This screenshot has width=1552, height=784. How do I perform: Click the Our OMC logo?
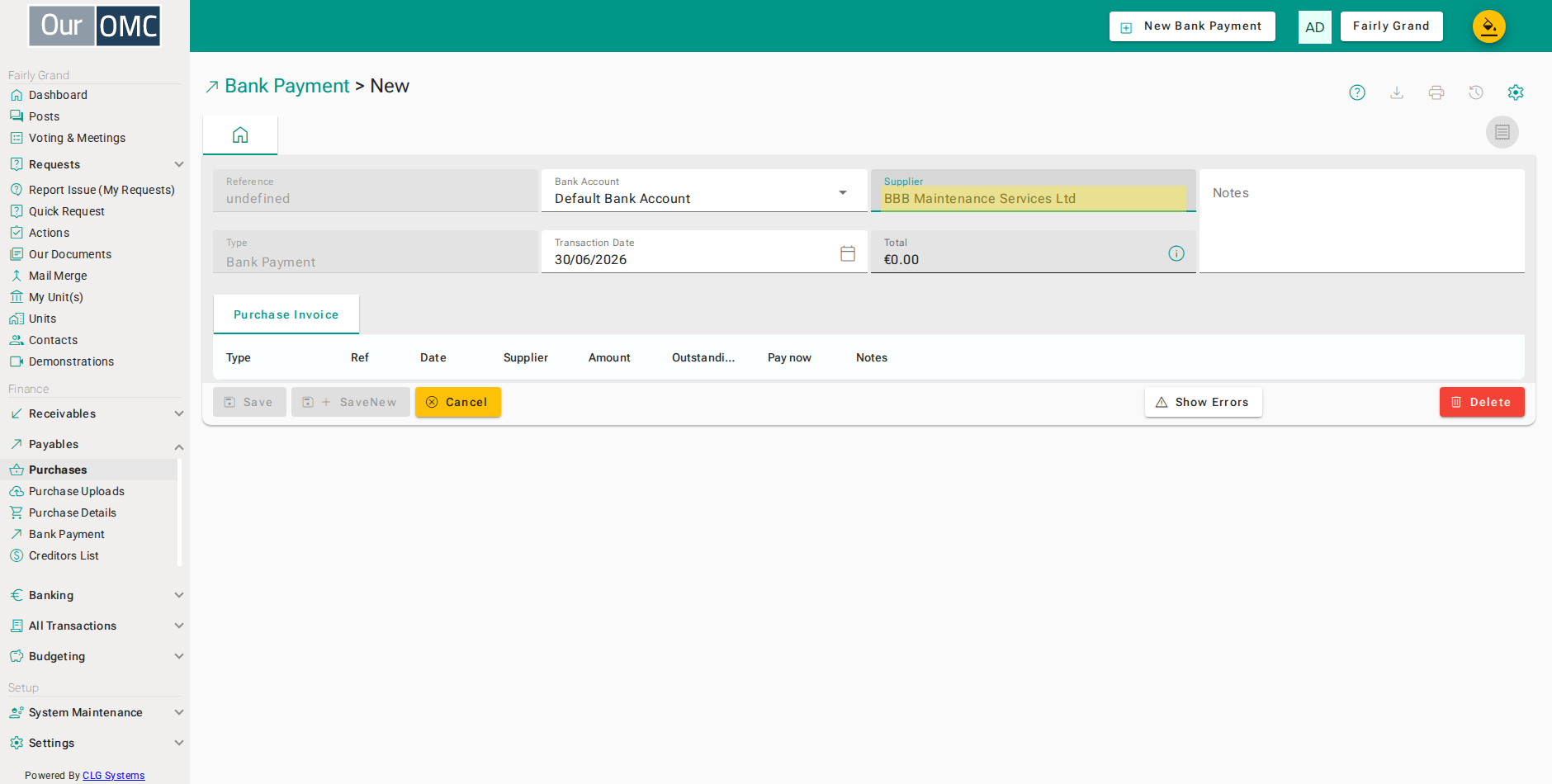(x=95, y=26)
